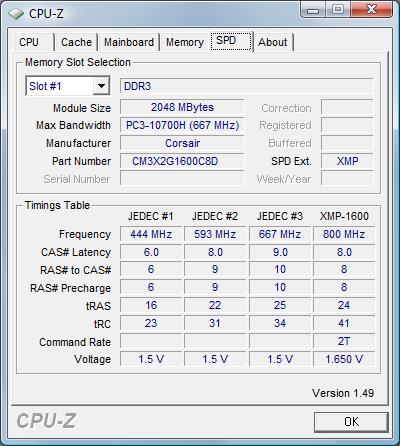Click the JEDEC #1 column header
400x446 pixels.
click(x=151, y=216)
